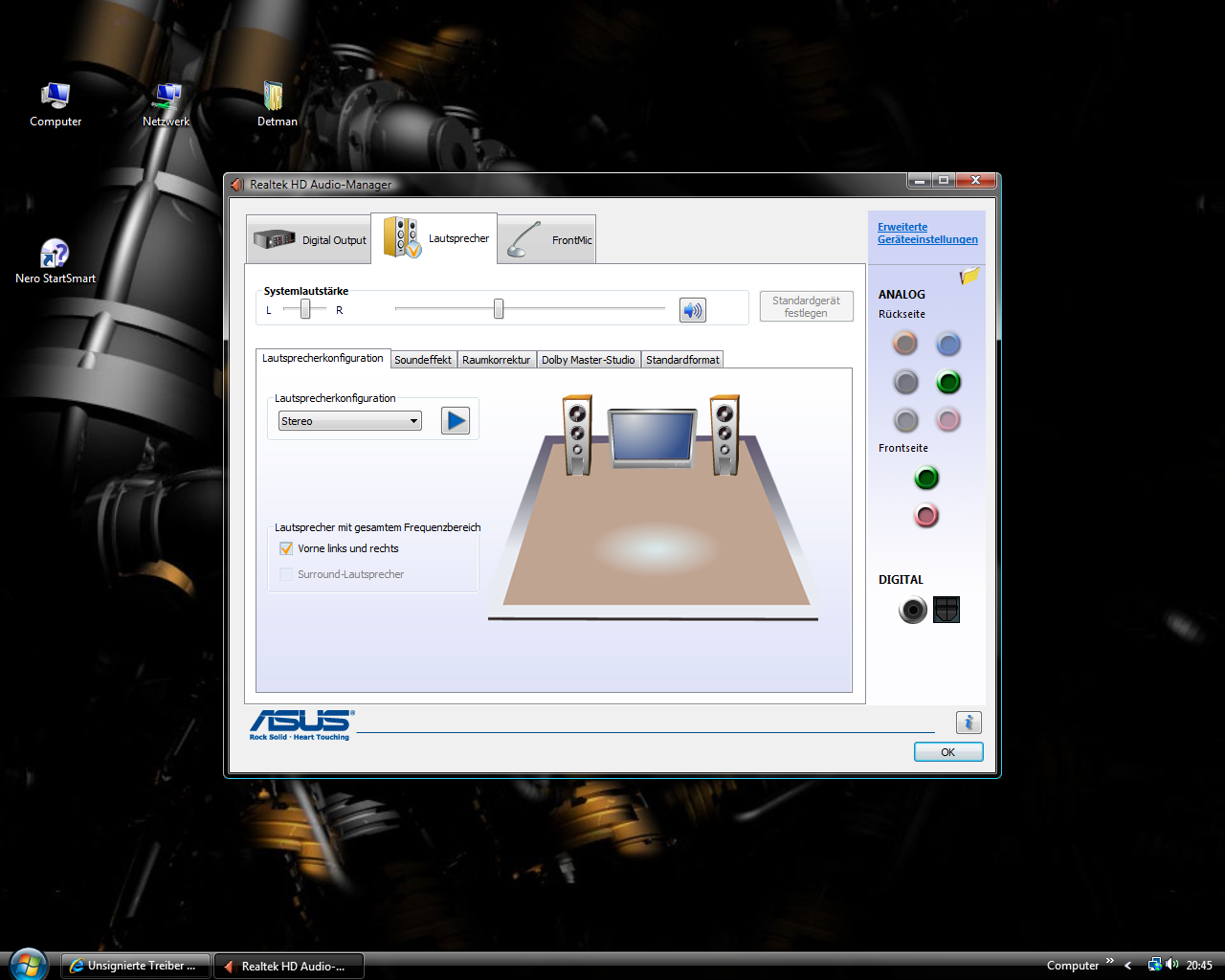
Task: Click the green rear analog jack
Action: tap(948, 382)
